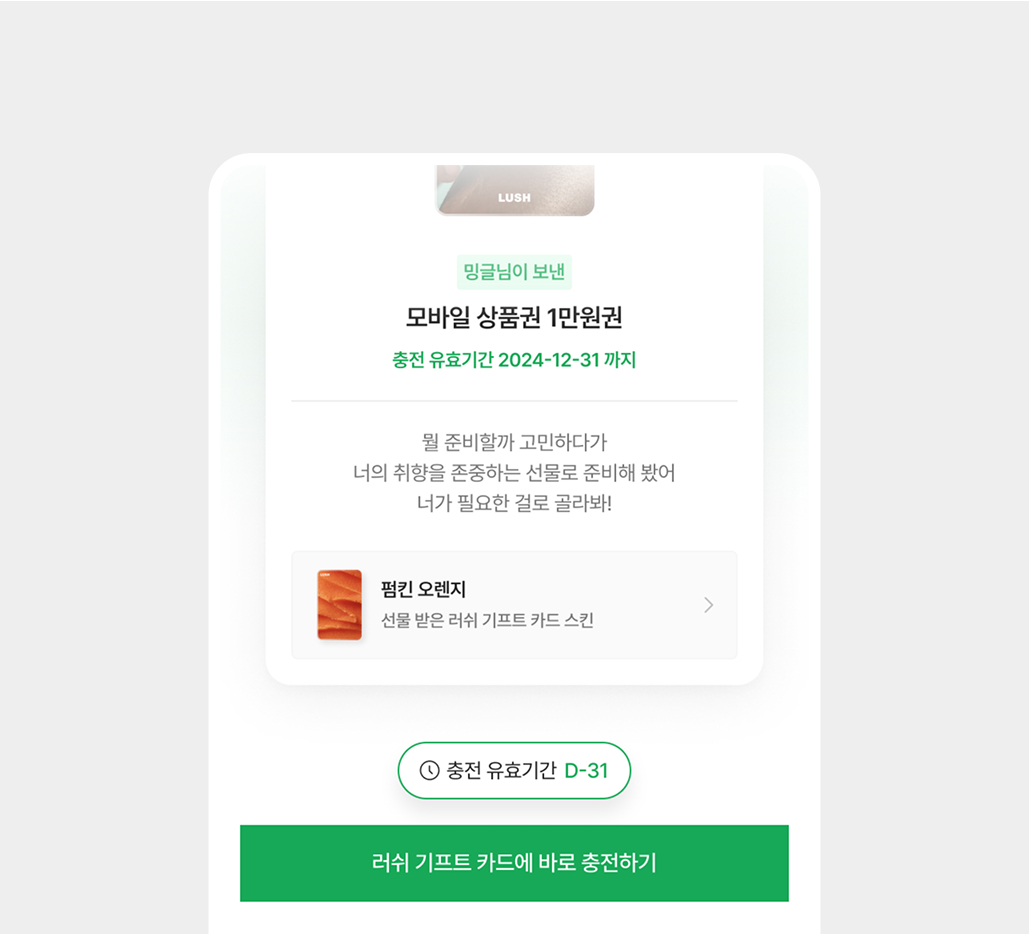Click the divider line under validity date
The image size is (1029, 934).
[x=514, y=400]
